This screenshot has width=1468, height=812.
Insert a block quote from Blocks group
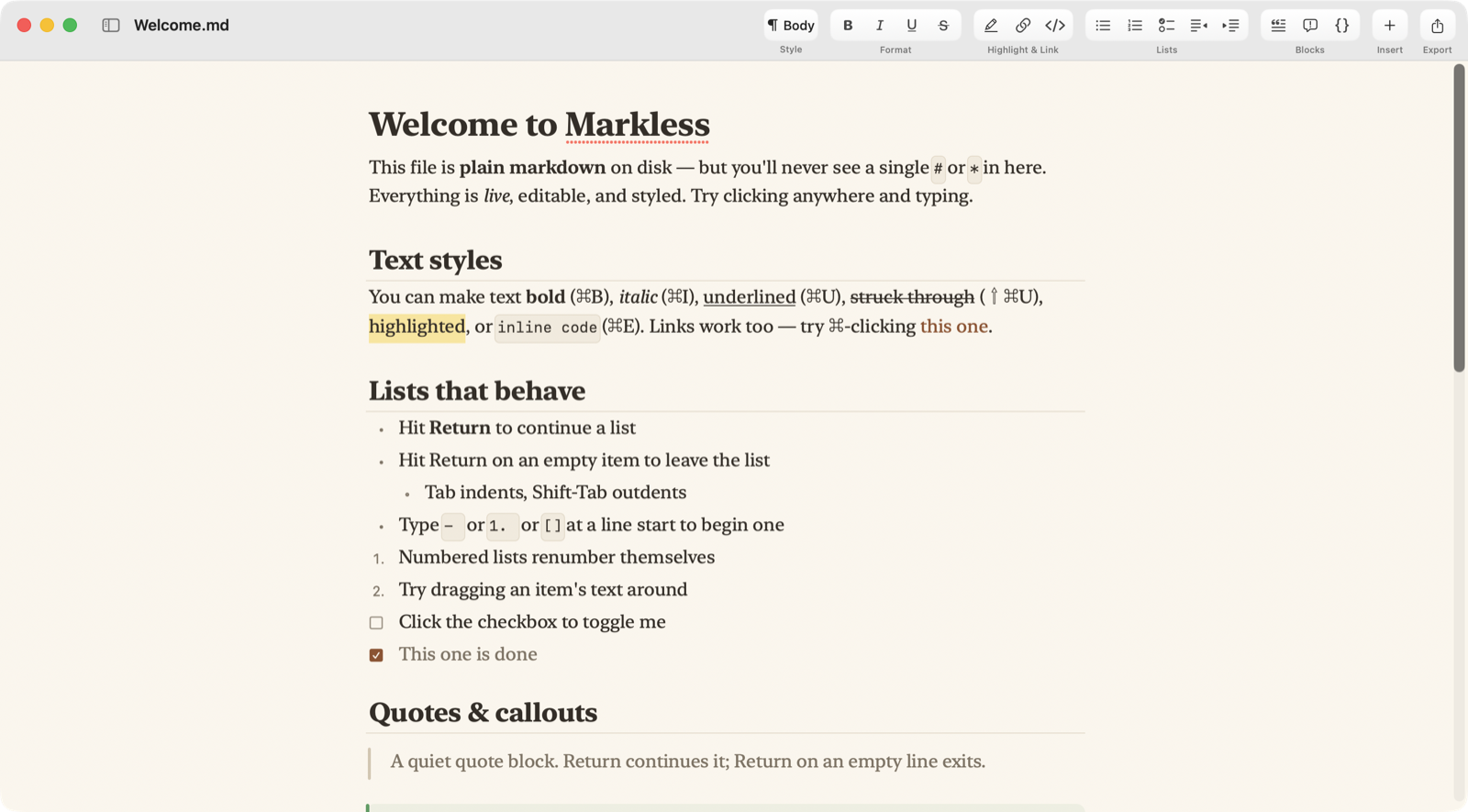click(x=1278, y=26)
